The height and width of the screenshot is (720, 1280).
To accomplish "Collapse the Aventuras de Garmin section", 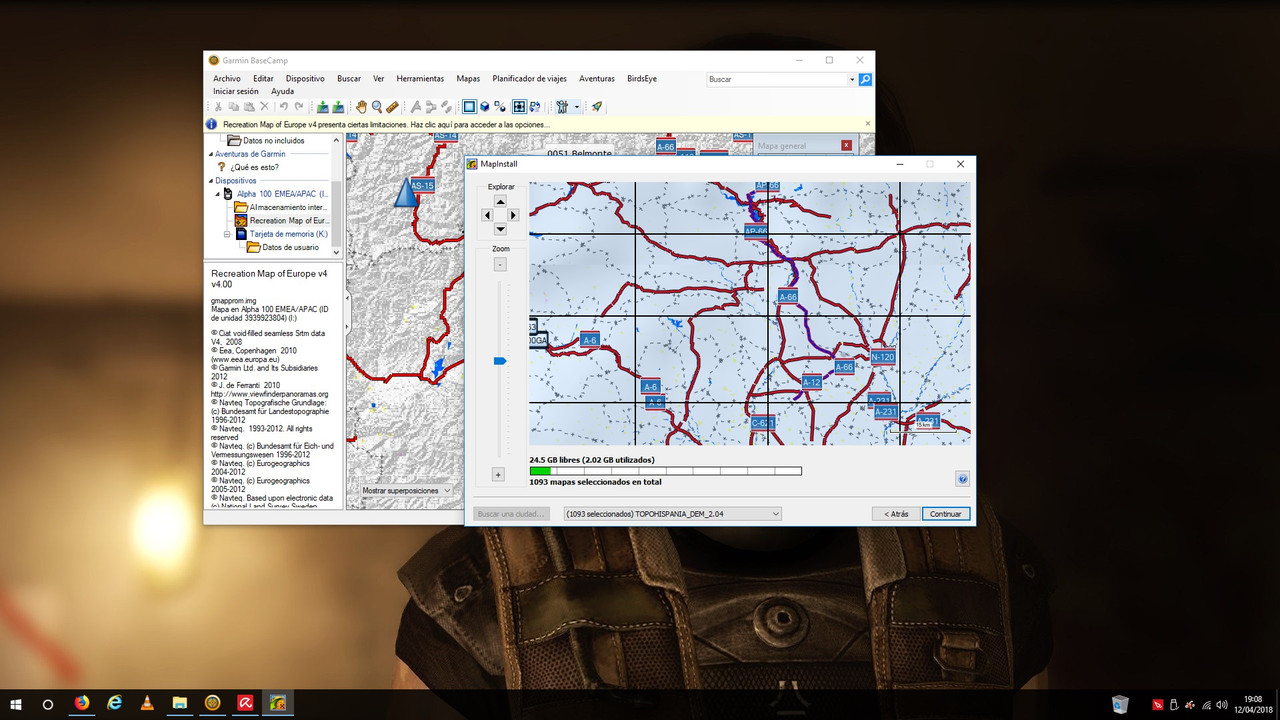I will tap(210, 154).
